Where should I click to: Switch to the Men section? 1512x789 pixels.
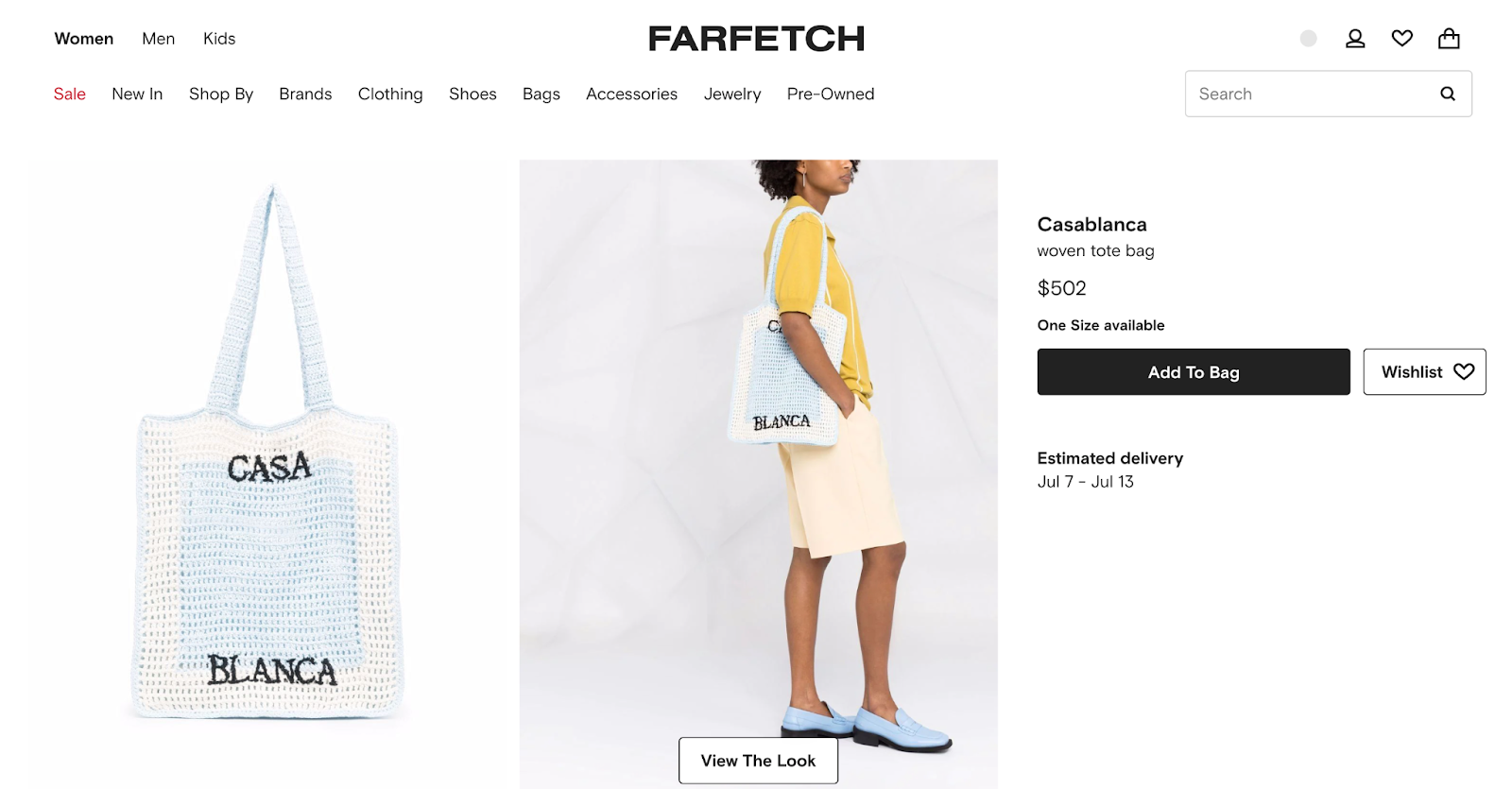(x=159, y=39)
